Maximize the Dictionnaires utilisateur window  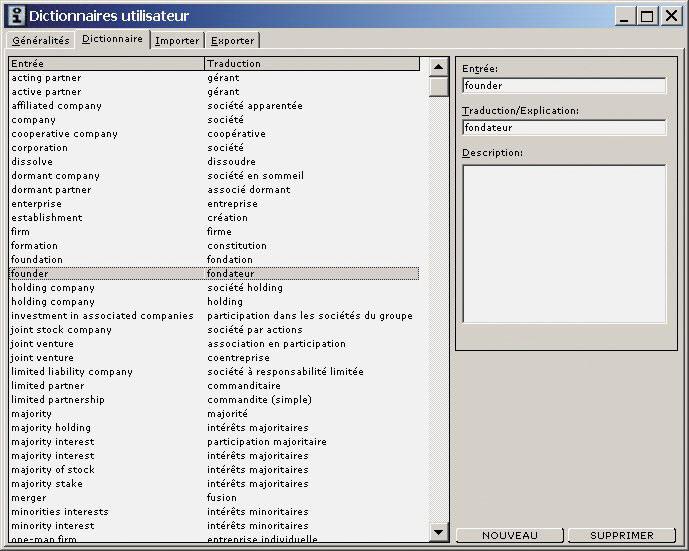click(x=647, y=16)
